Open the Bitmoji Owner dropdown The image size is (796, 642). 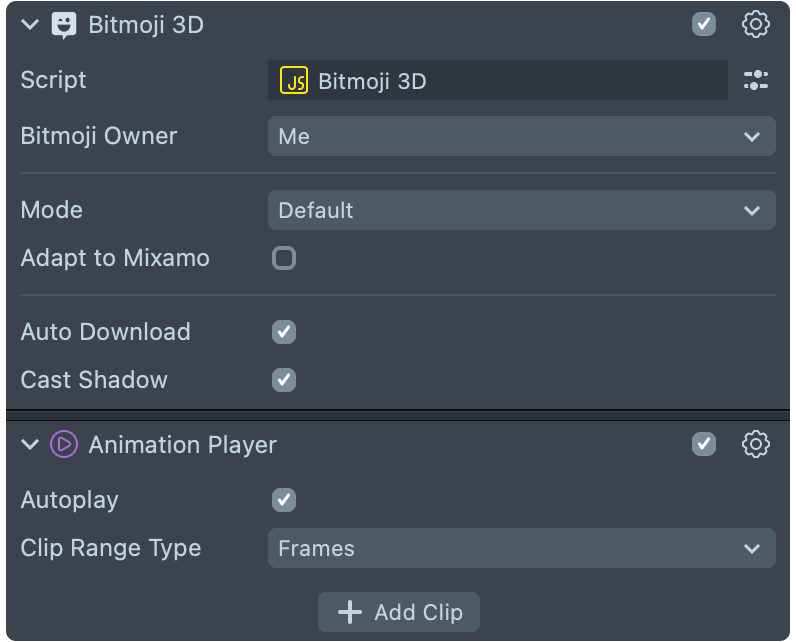[521, 137]
